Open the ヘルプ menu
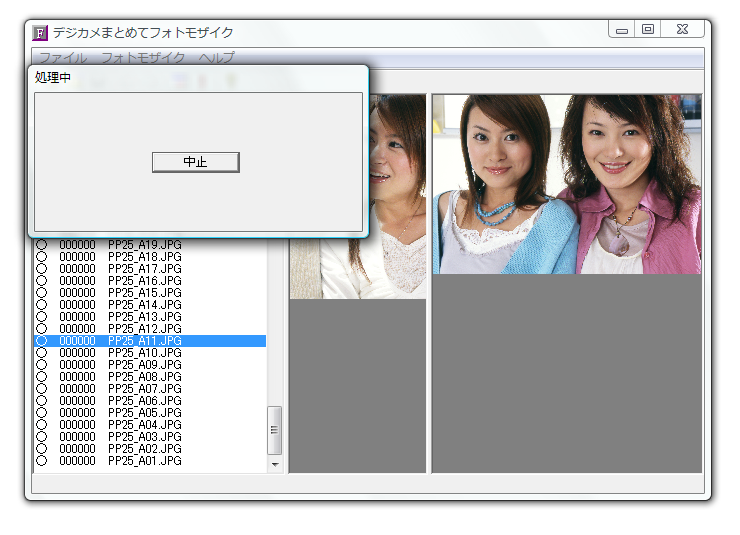Viewport: 740px width, 535px height. point(216,58)
